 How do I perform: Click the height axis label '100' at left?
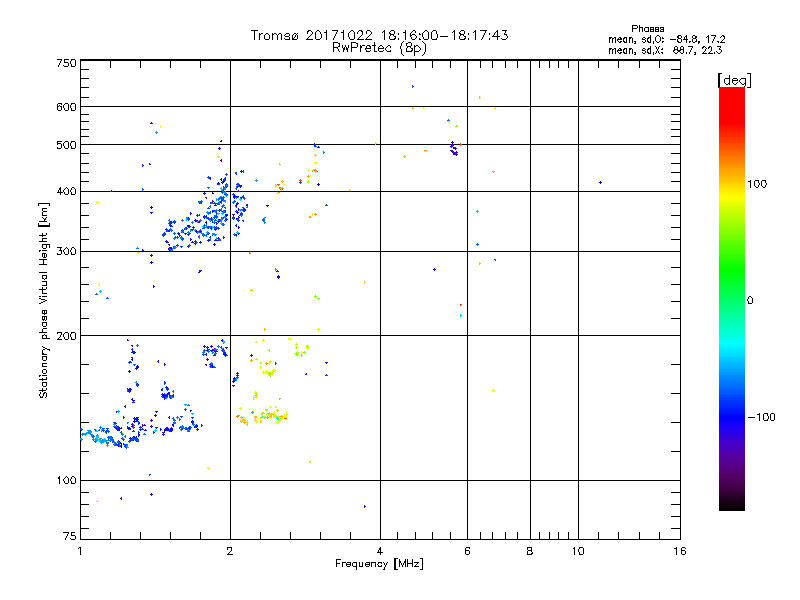pos(66,480)
